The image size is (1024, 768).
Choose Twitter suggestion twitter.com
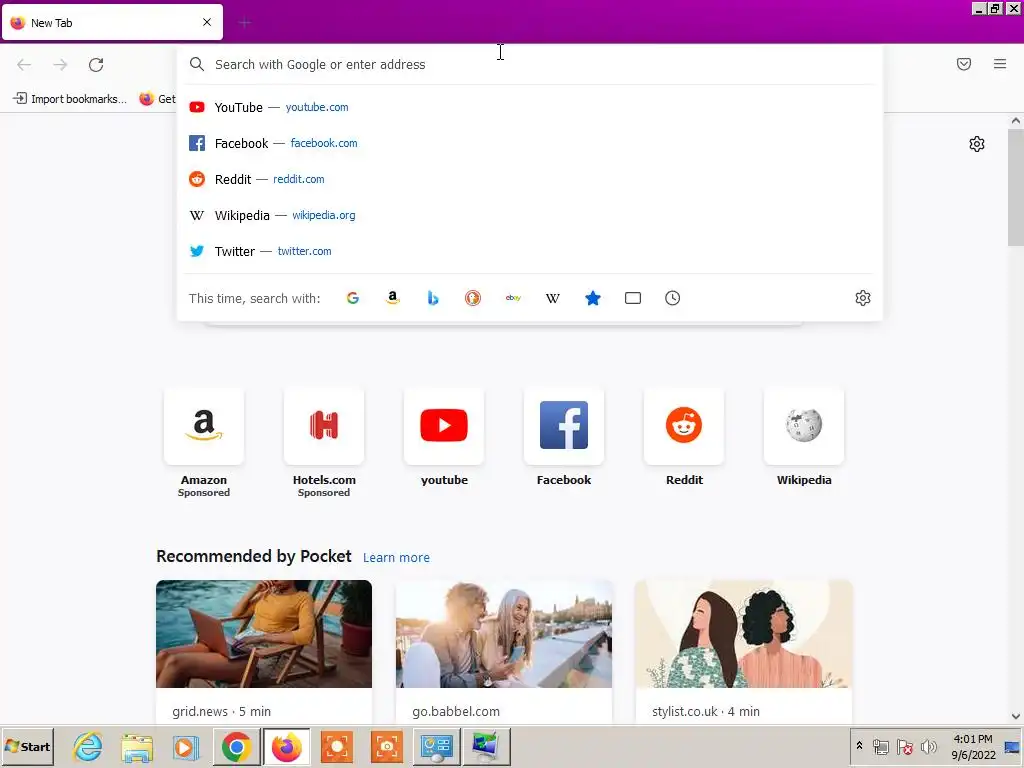coord(530,251)
